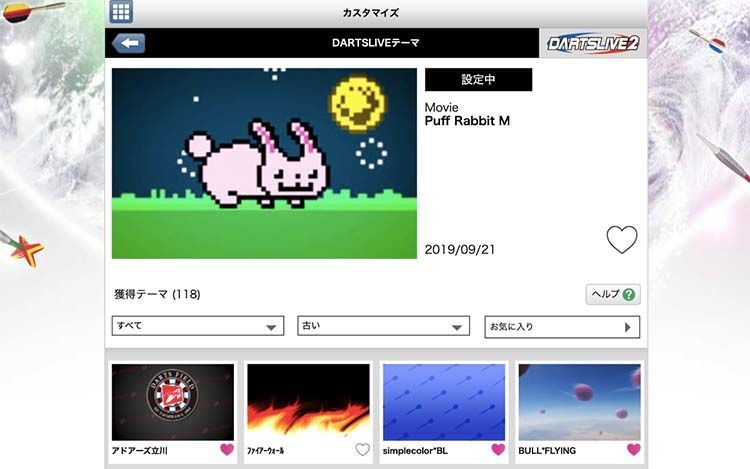
Task: Select the アドアーズ立川 theme thumbnail
Action: (173, 402)
